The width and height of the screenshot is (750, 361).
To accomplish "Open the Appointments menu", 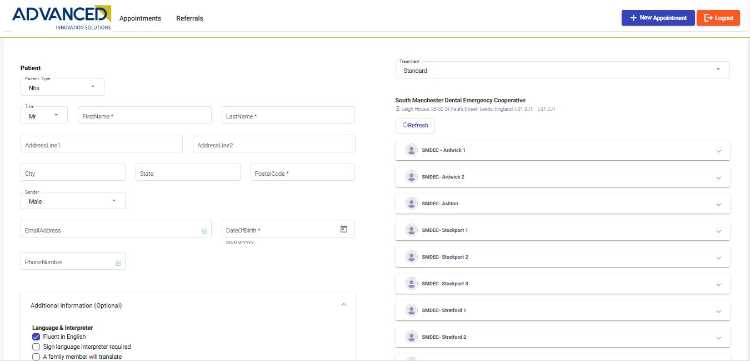I will point(140,18).
